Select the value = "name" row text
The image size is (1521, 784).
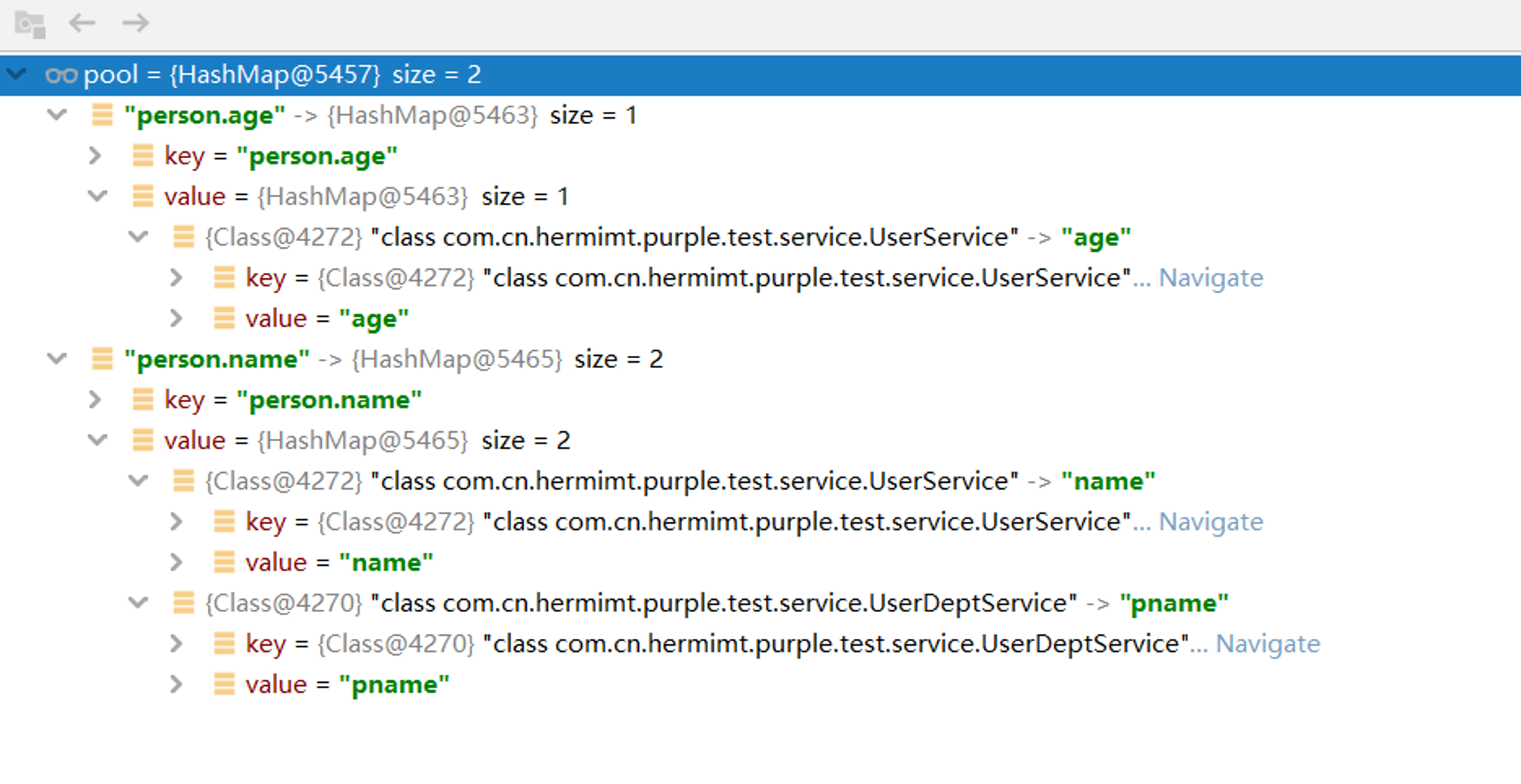coord(339,563)
